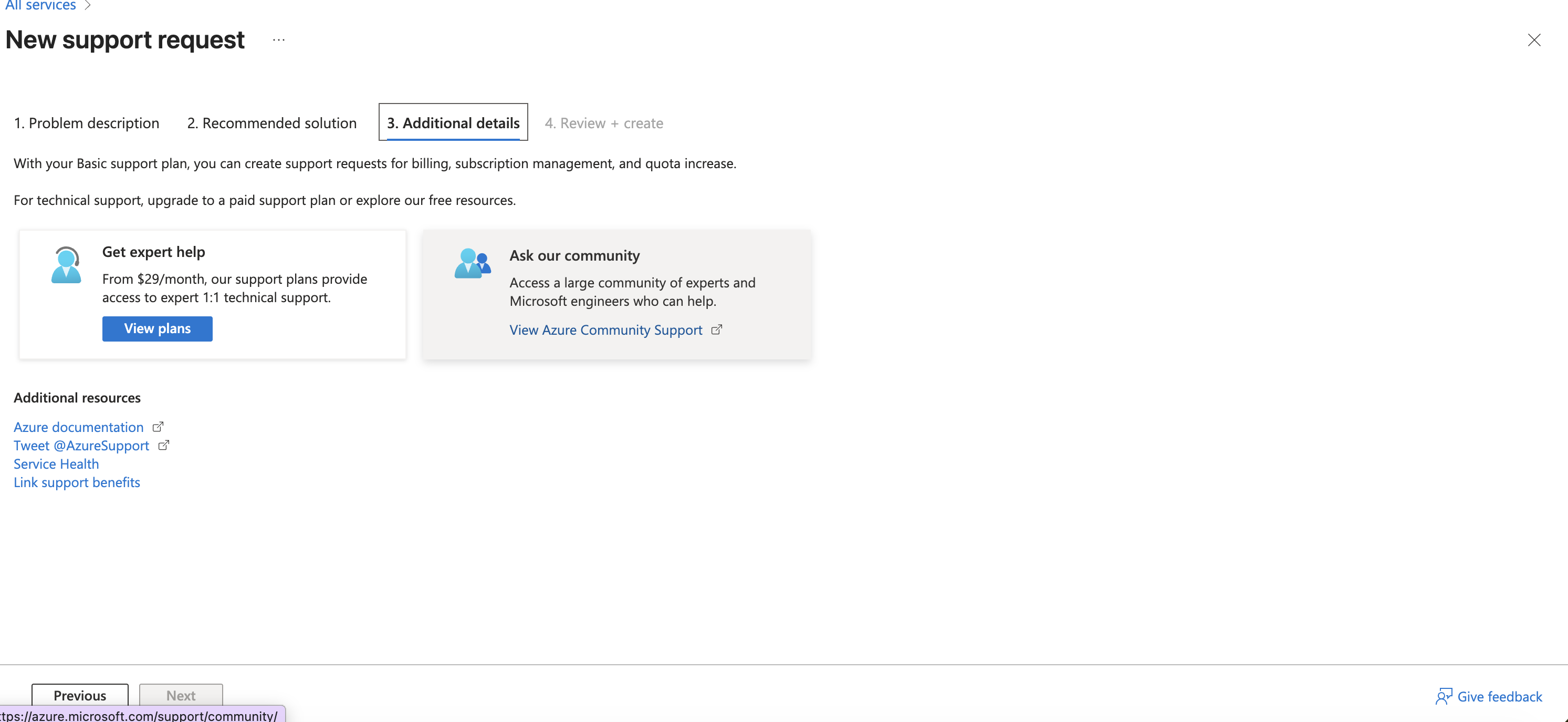Viewport: 1568px width, 722px height.
Task: Select the Additional details tab
Action: click(x=453, y=122)
